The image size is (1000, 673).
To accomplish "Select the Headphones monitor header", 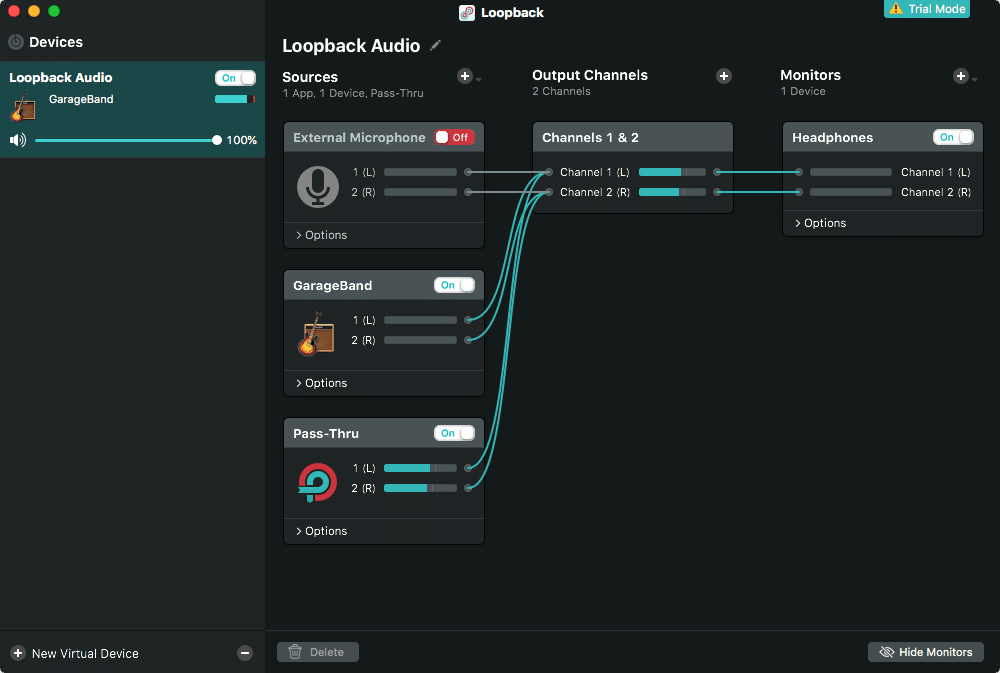I will tap(883, 137).
